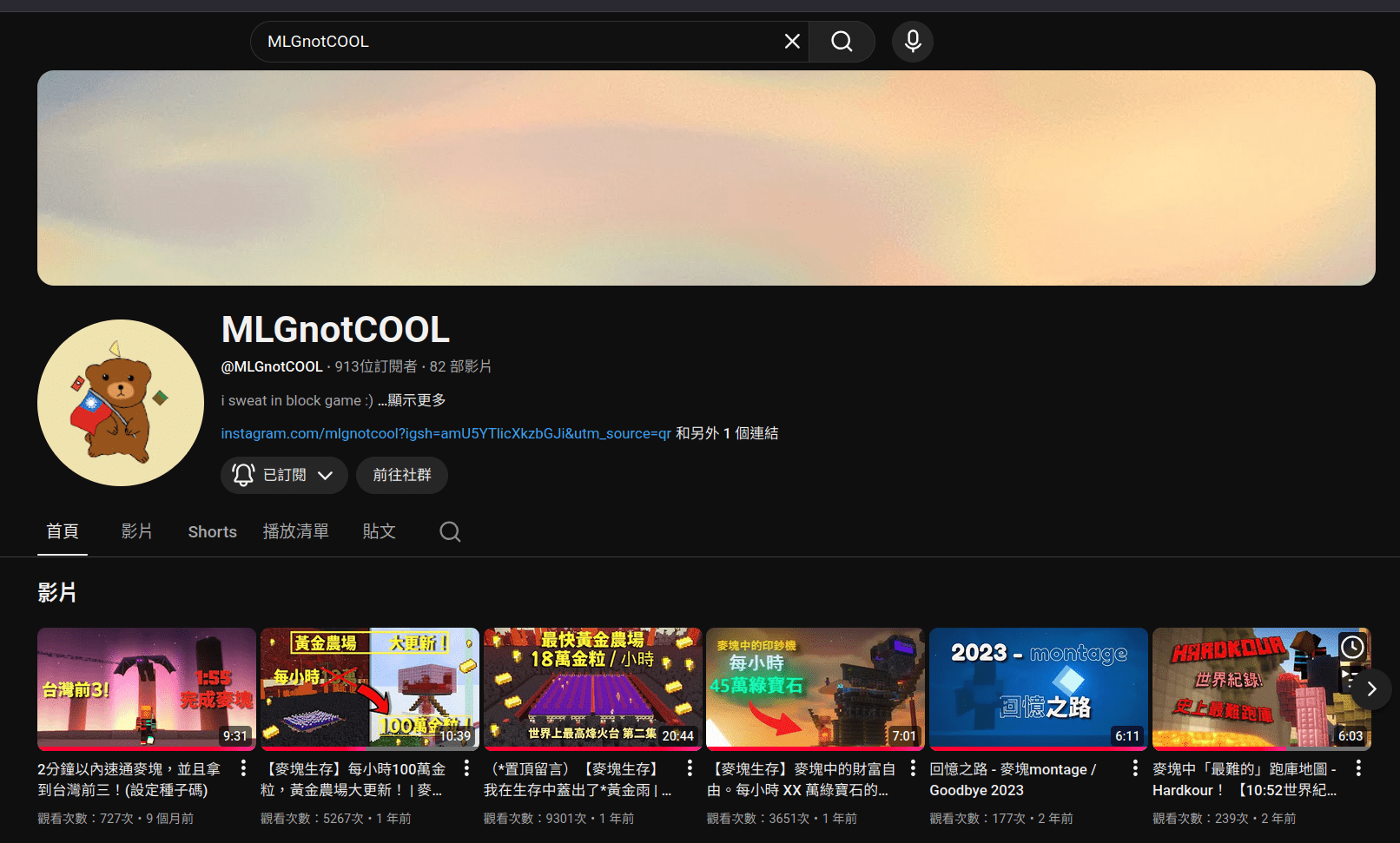This screenshot has width=1400, height=843.
Task: Open the Shorts tab
Action: (x=212, y=531)
